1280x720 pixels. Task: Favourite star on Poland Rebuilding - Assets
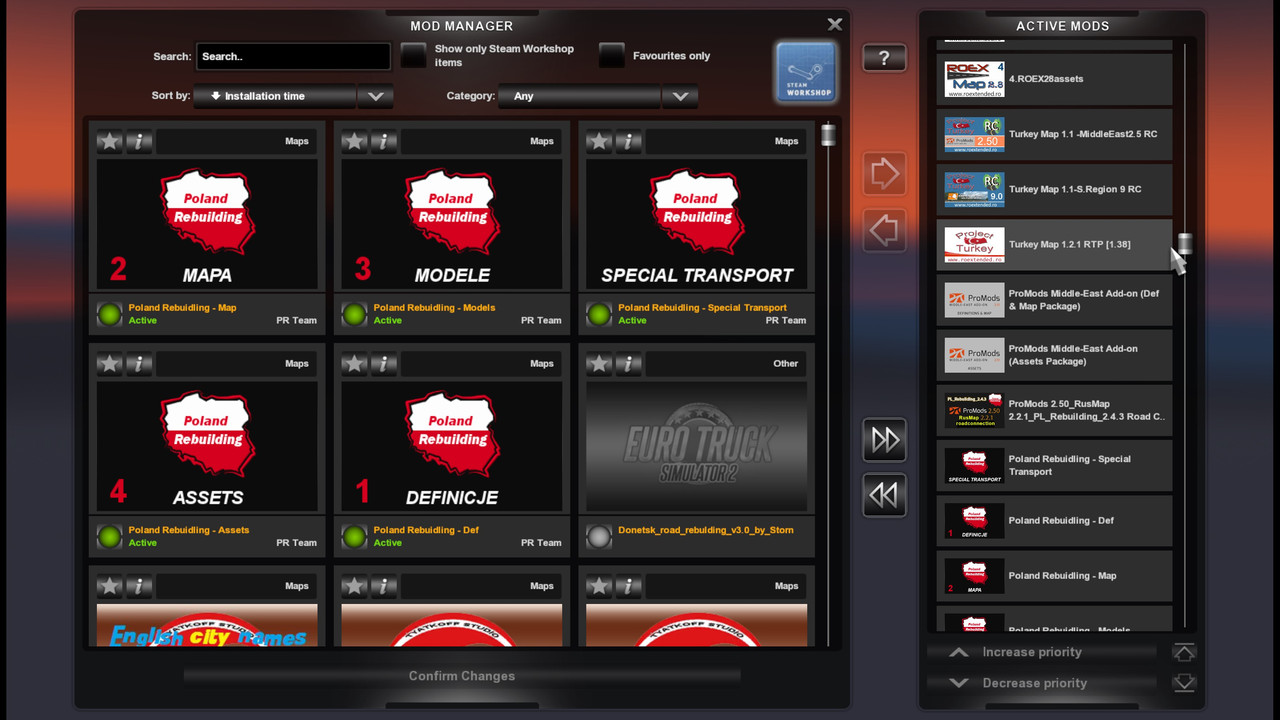point(109,364)
